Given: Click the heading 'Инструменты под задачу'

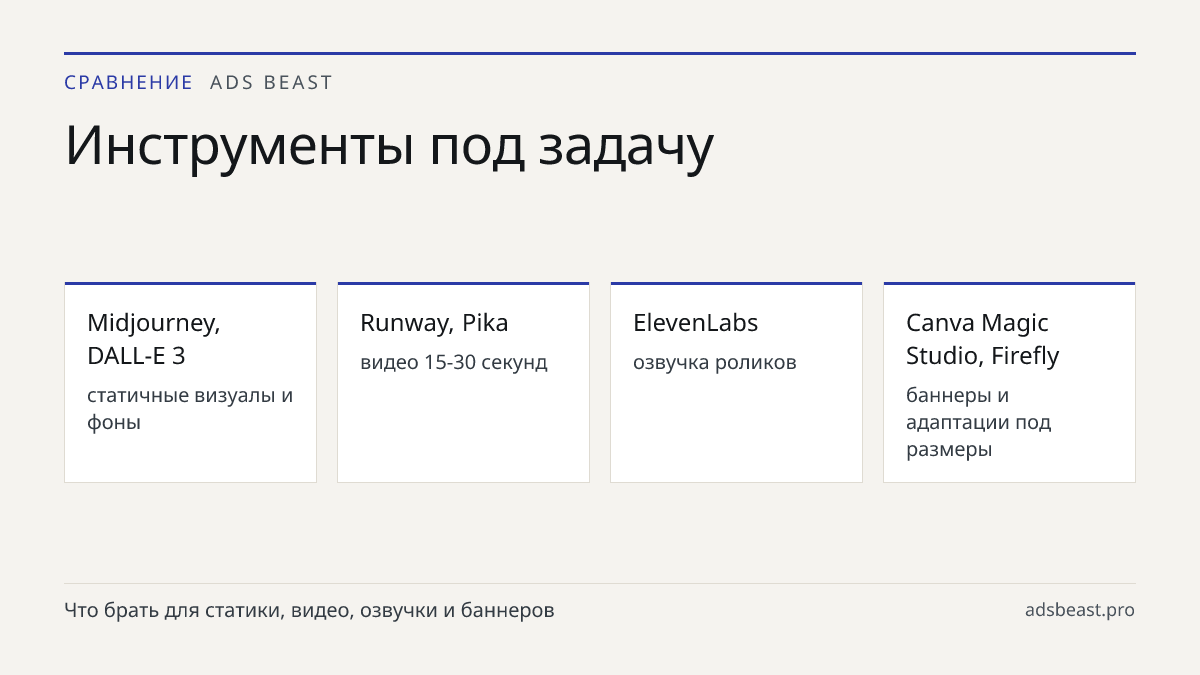Looking at the screenshot, I should (389, 145).
